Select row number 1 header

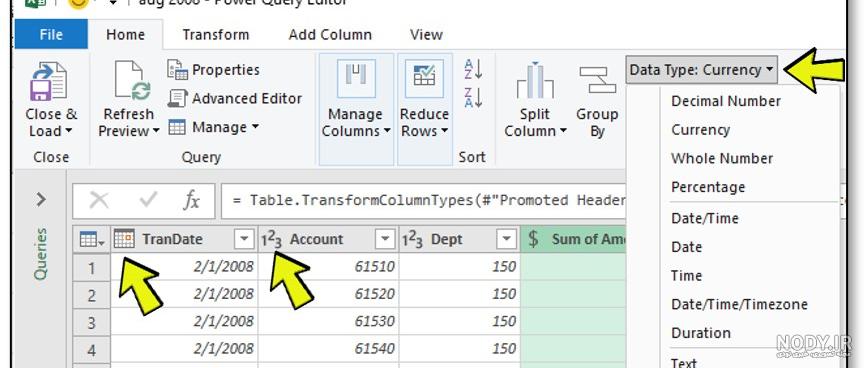click(91, 268)
